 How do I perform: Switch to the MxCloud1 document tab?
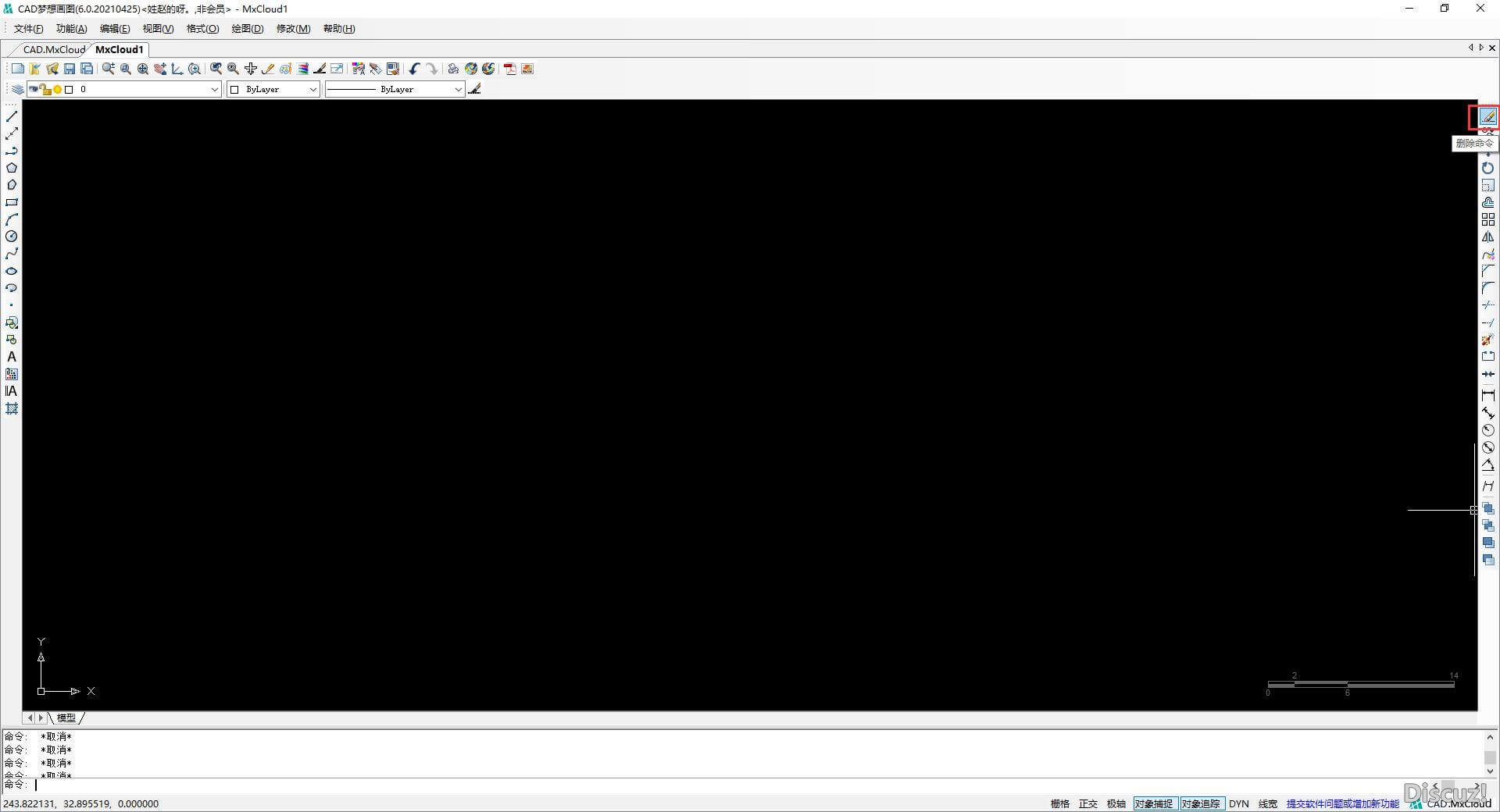click(x=120, y=49)
